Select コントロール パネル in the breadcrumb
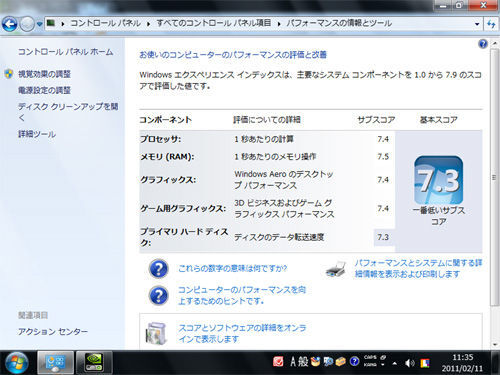 [106, 23]
